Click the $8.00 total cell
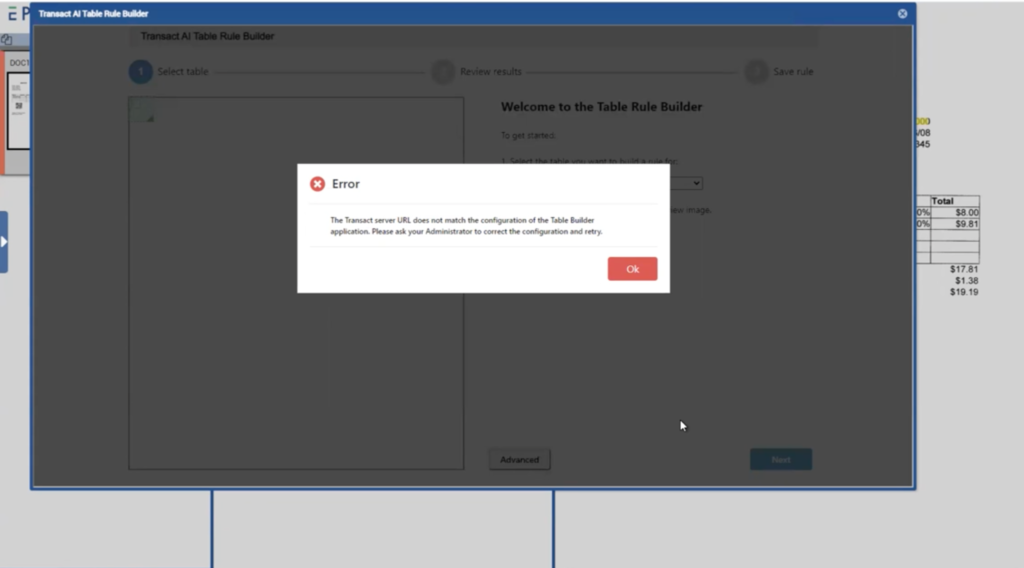1024x568 pixels. (x=955, y=212)
